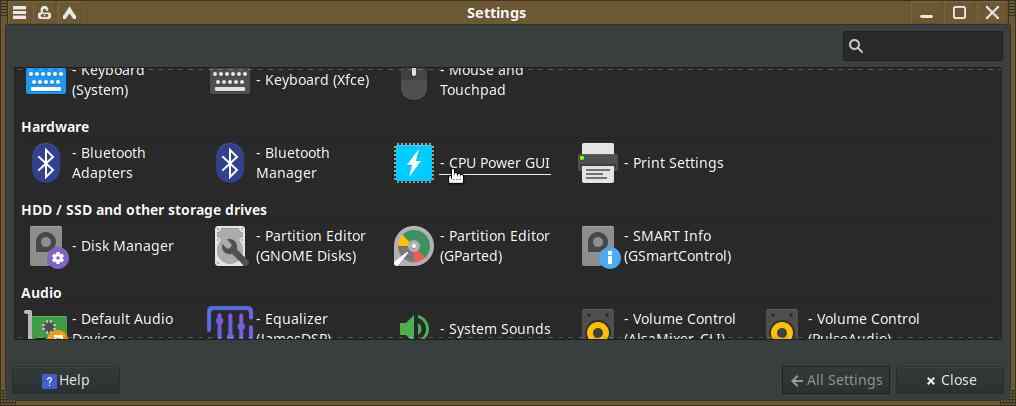Open the Keyboard (Xfce) icon
The width and height of the screenshot is (1016, 406).
[x=230, y=80]
